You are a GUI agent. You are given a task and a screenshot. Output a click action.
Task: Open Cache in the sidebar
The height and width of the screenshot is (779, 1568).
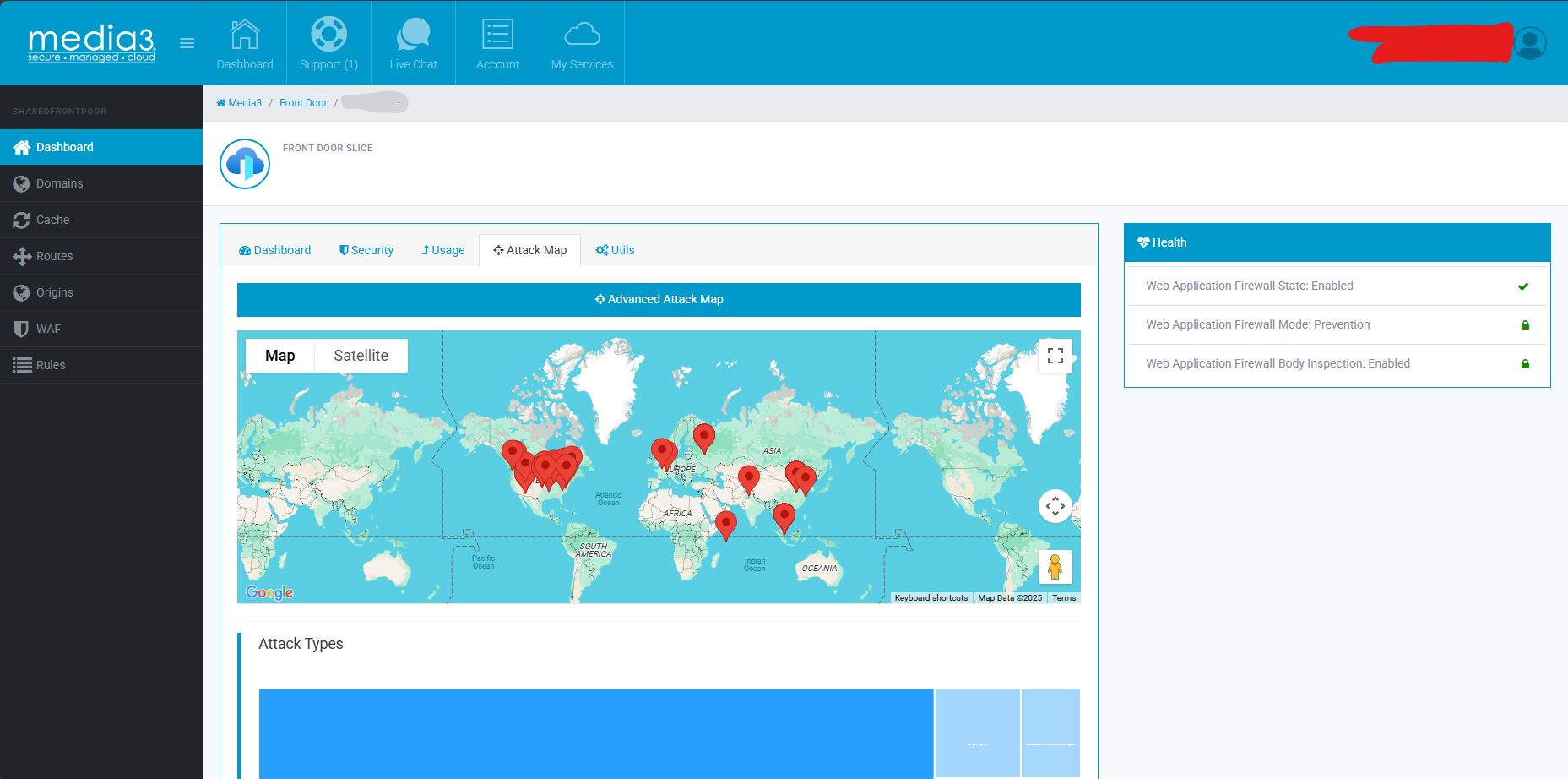101,220
